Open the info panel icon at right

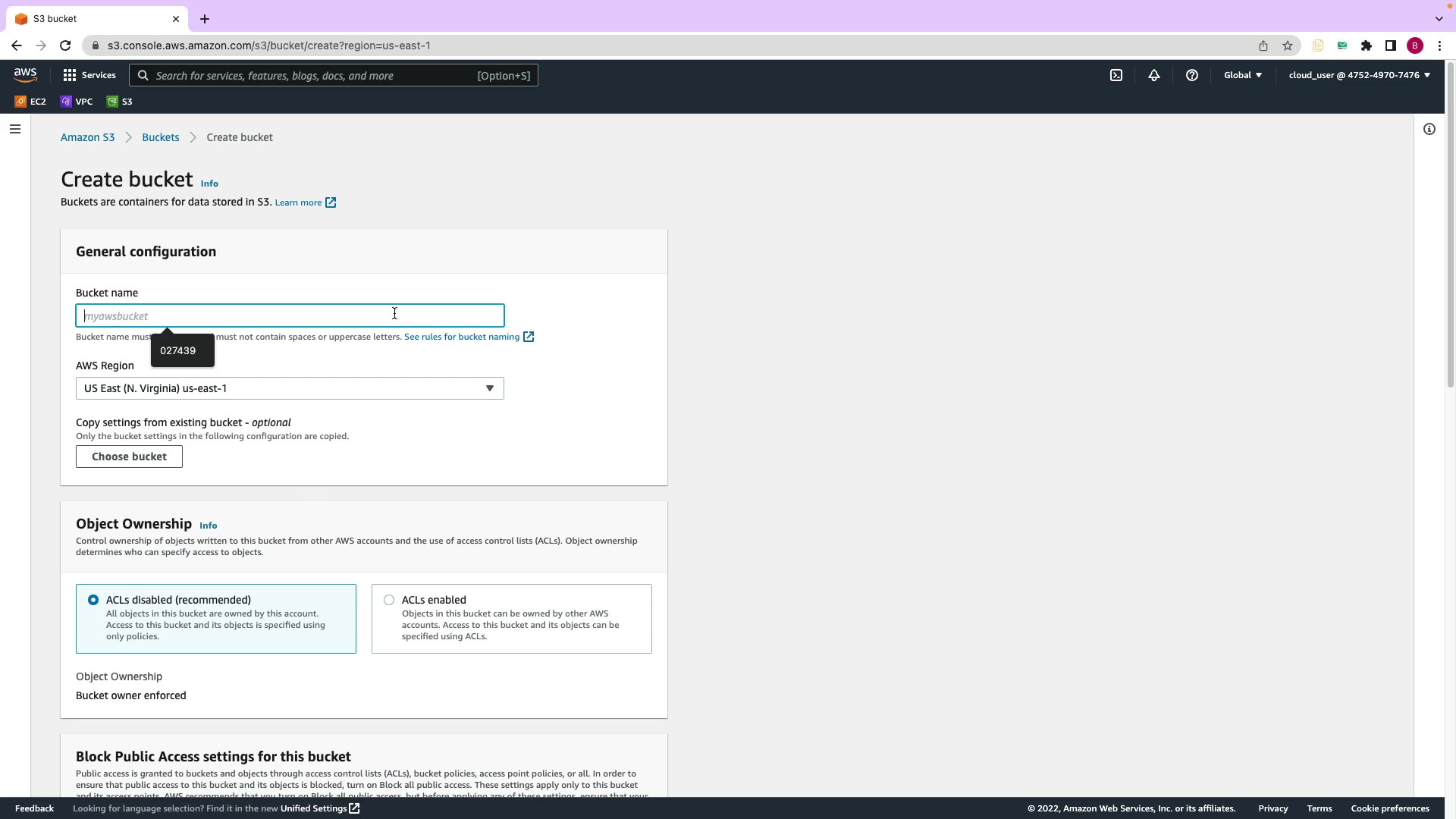(x=1429, y=129)
